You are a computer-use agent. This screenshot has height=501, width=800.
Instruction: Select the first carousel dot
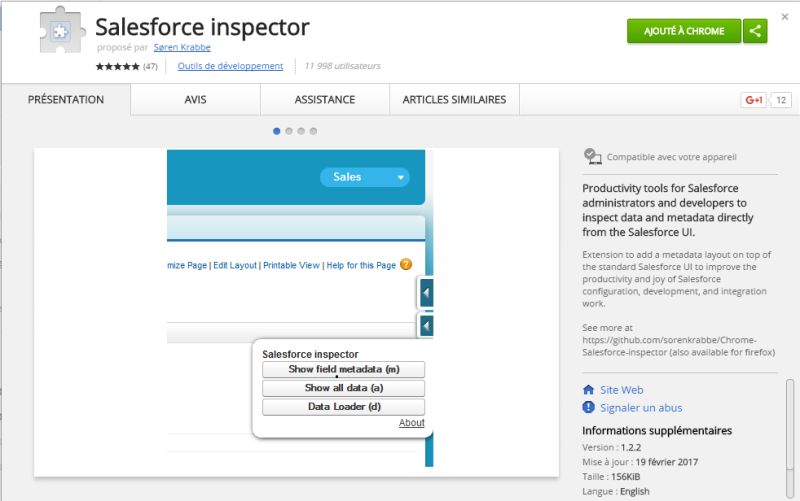(x=277, y=131)
